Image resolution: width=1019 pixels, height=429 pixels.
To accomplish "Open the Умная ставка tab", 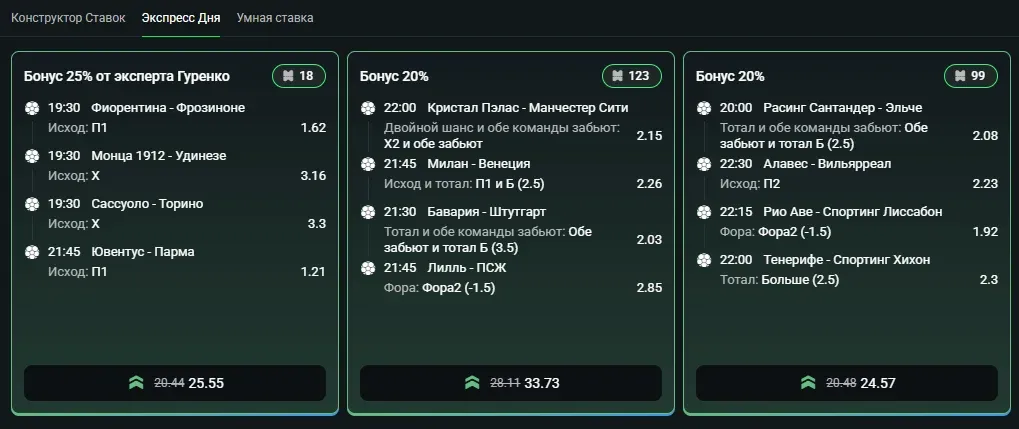I will pyautogui.click(x=275, y=18).
